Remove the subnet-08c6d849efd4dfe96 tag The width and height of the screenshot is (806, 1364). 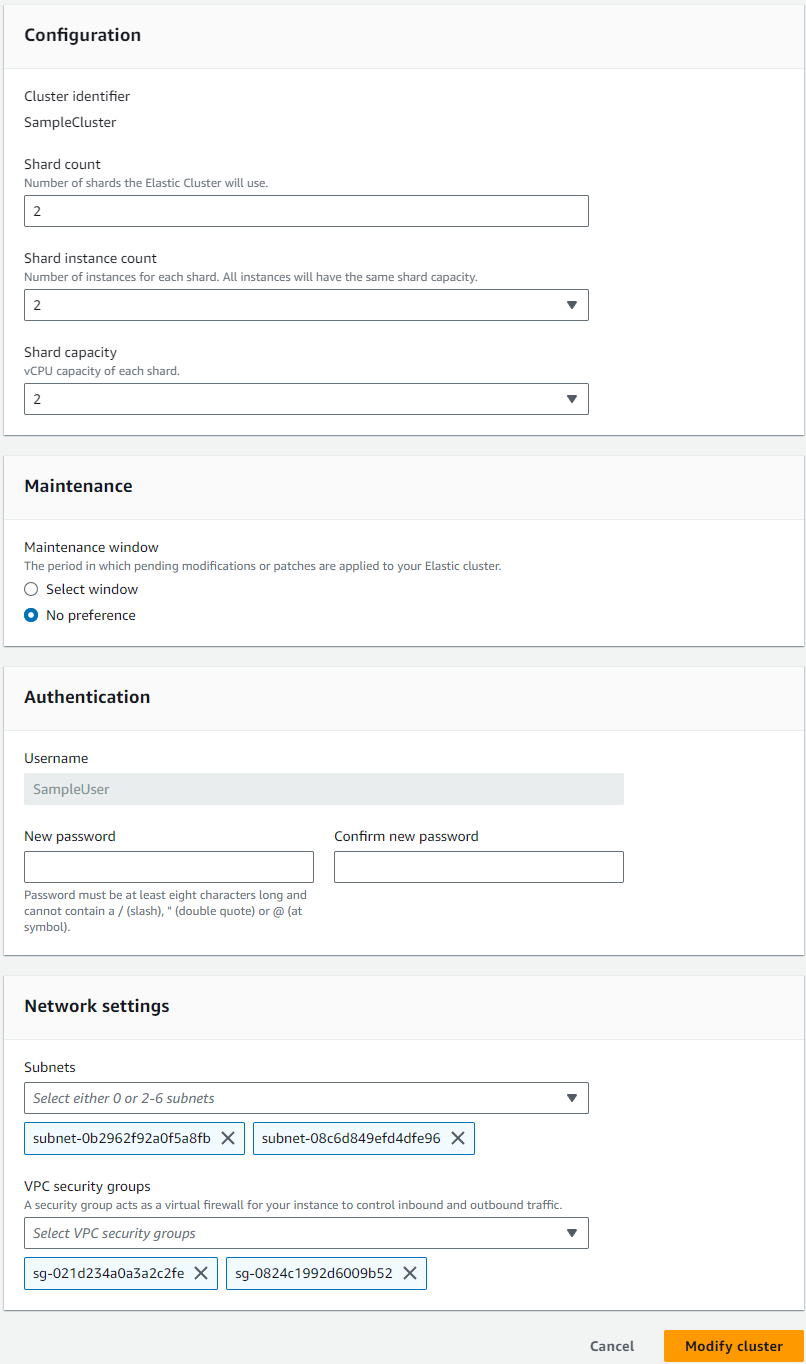coord(458,1138)
